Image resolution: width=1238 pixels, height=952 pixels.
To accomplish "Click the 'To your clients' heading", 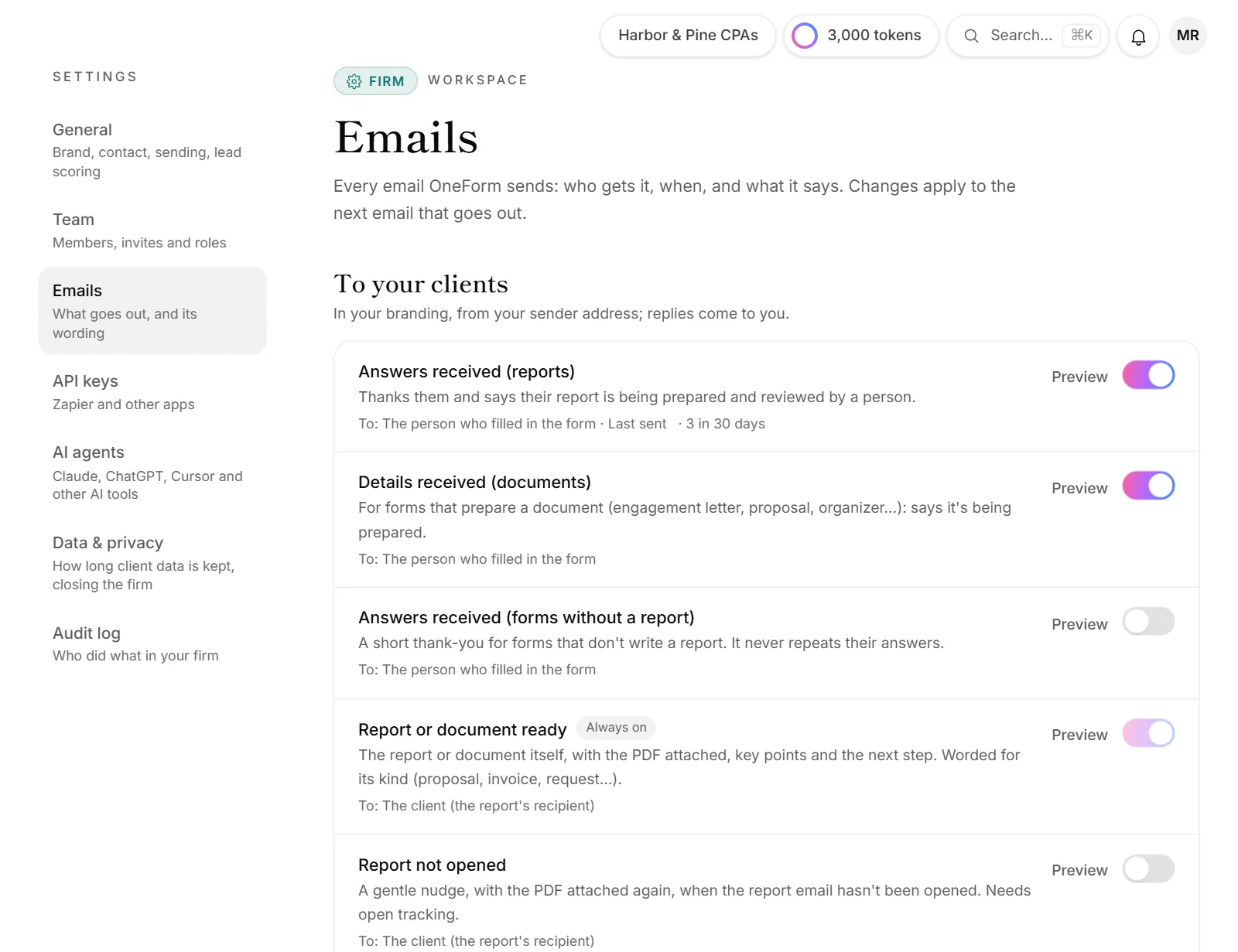I will click(421, 284).
